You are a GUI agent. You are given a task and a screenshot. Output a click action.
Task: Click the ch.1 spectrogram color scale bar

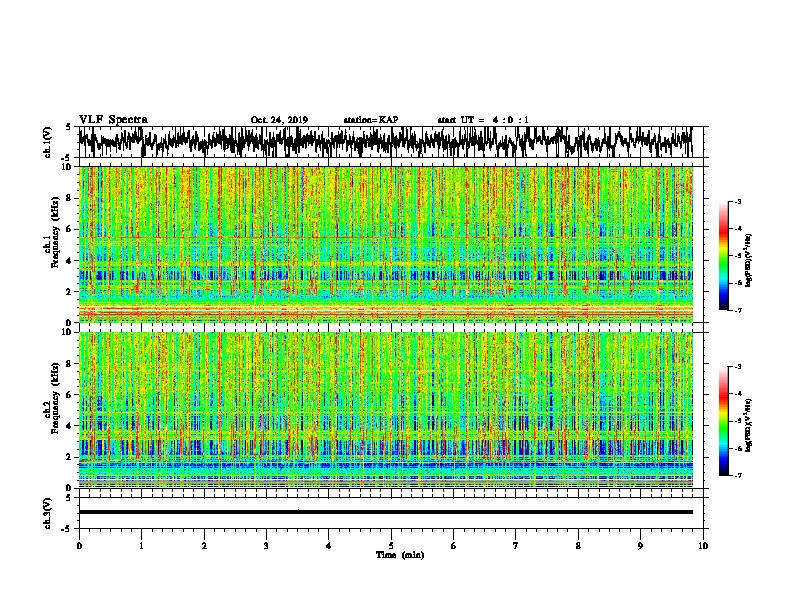pyautogui.click(x=723, y=256)
